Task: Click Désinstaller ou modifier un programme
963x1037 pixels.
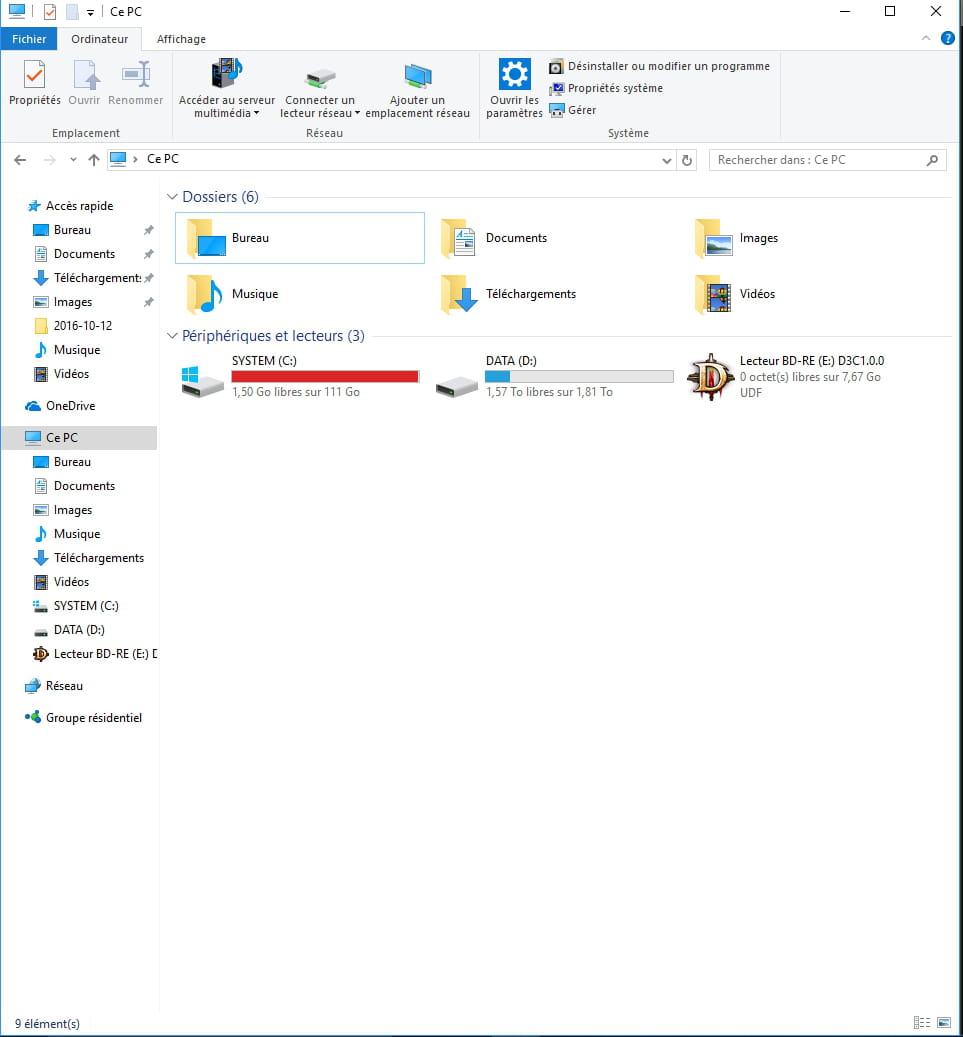Action: coord(659,66)
